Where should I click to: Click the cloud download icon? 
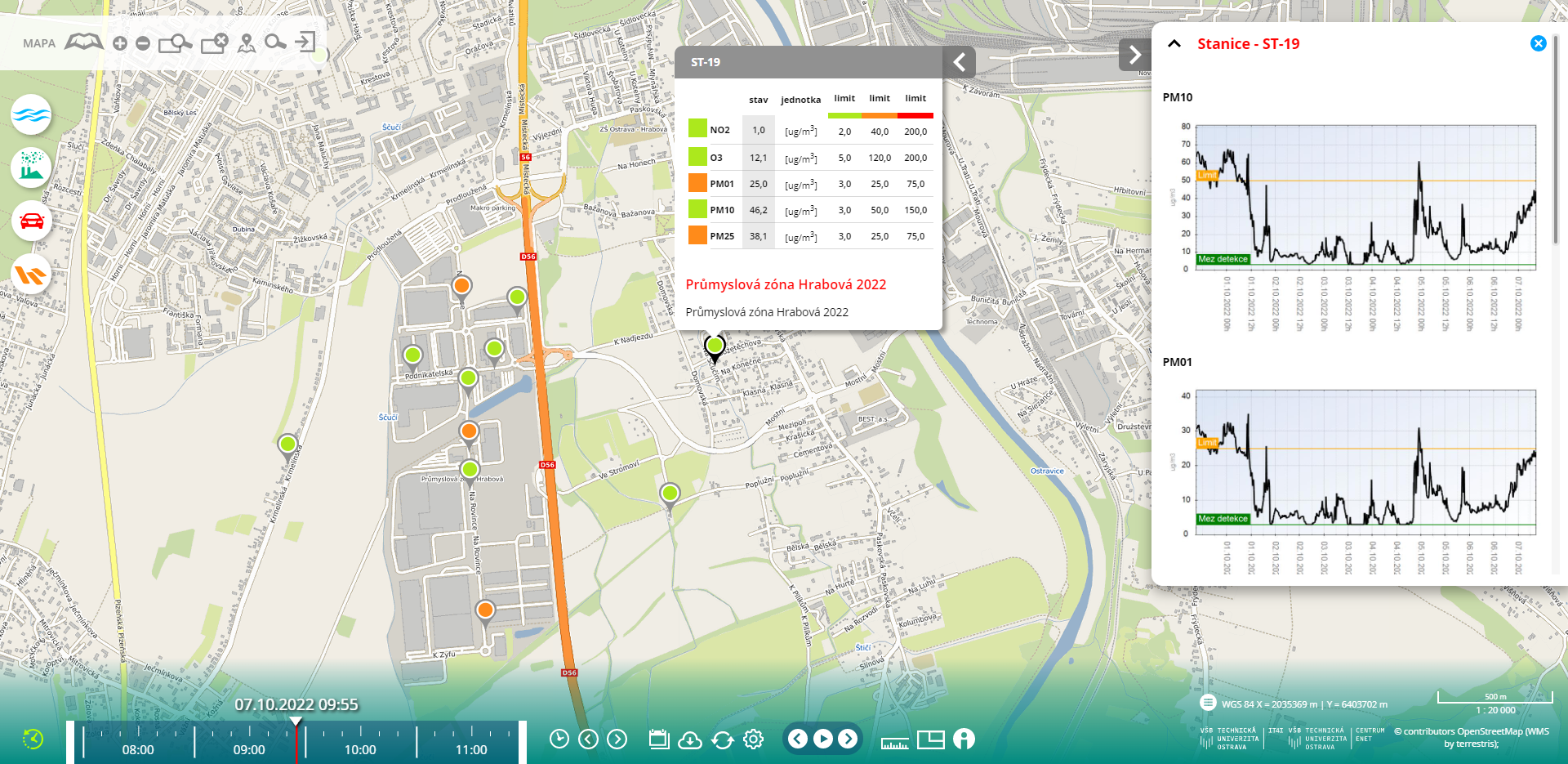[x=690, y=739]
